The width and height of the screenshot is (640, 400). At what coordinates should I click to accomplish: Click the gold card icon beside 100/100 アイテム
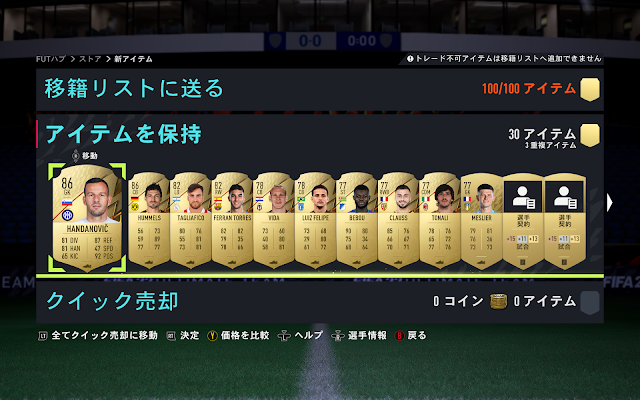[589, 89]
